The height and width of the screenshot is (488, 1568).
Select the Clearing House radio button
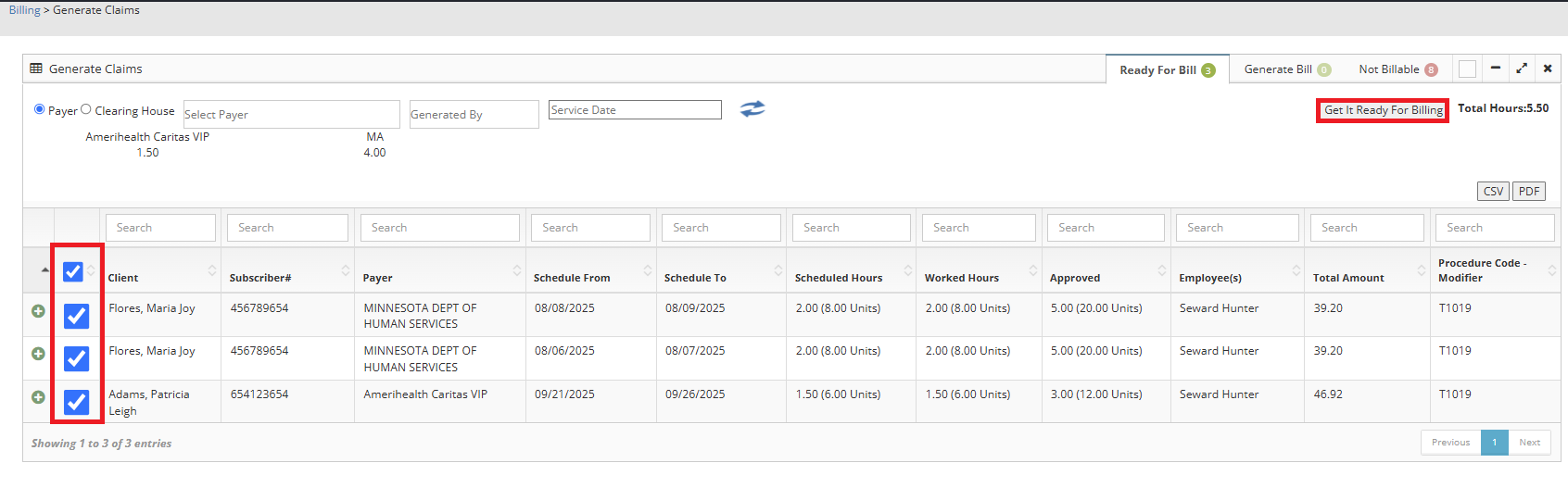pyautogui.click(x=86, y=109)
